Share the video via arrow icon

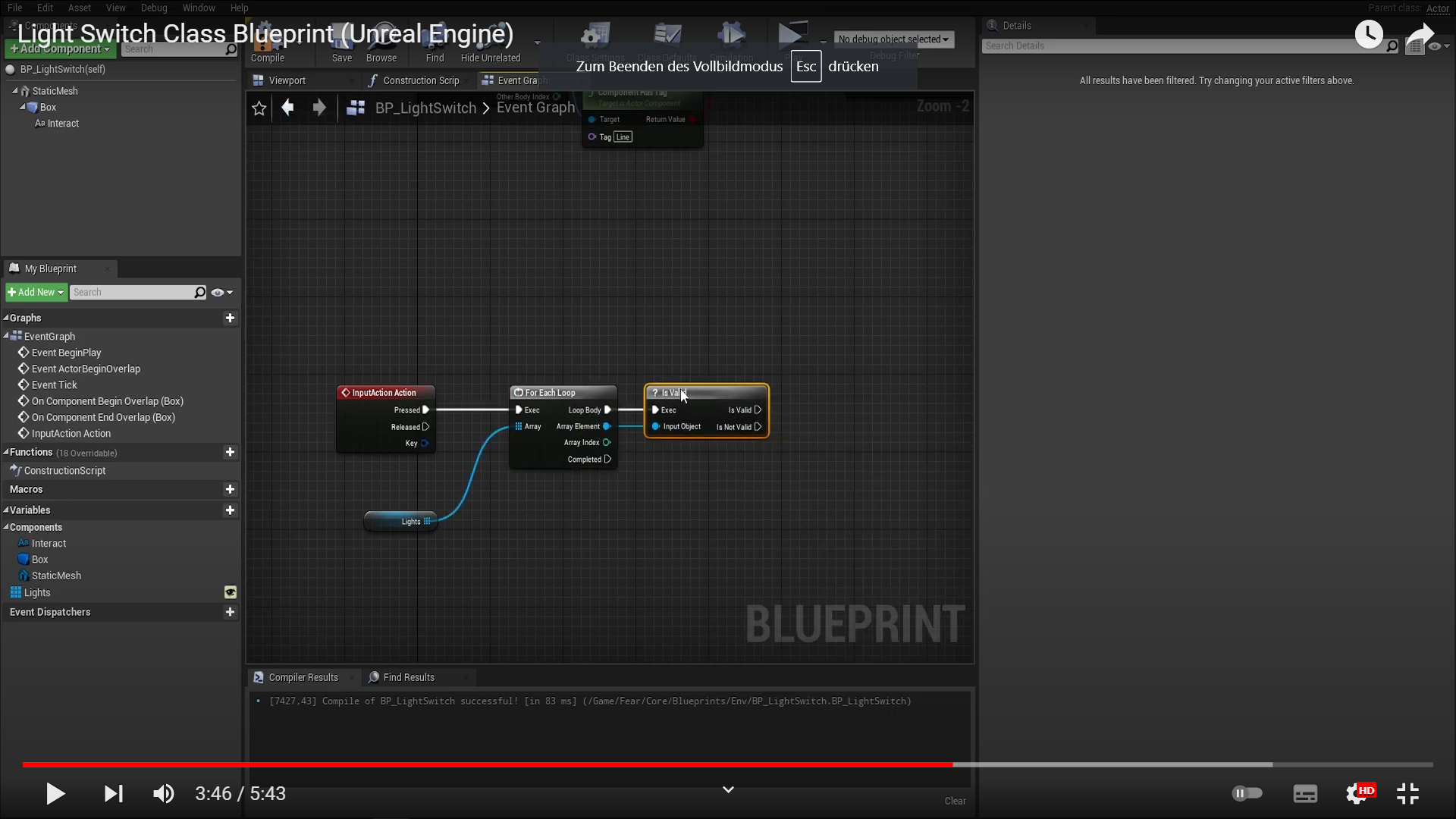(x=1420, y=34)
